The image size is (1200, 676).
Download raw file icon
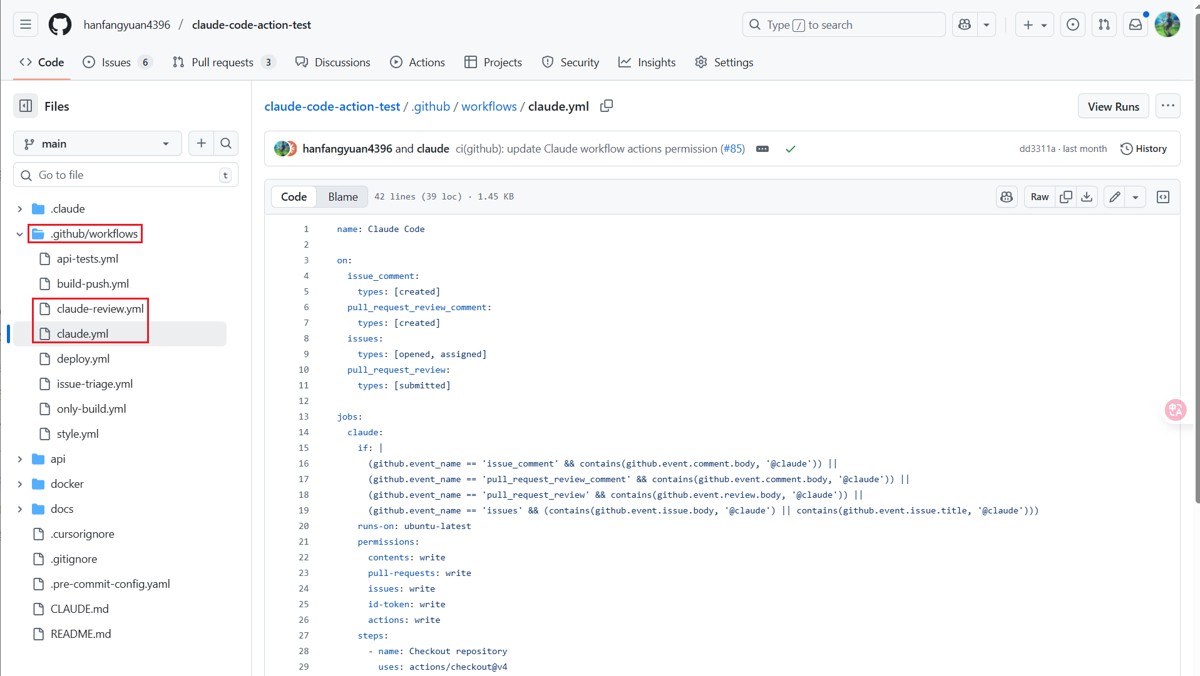click(x=1087, y=197)
